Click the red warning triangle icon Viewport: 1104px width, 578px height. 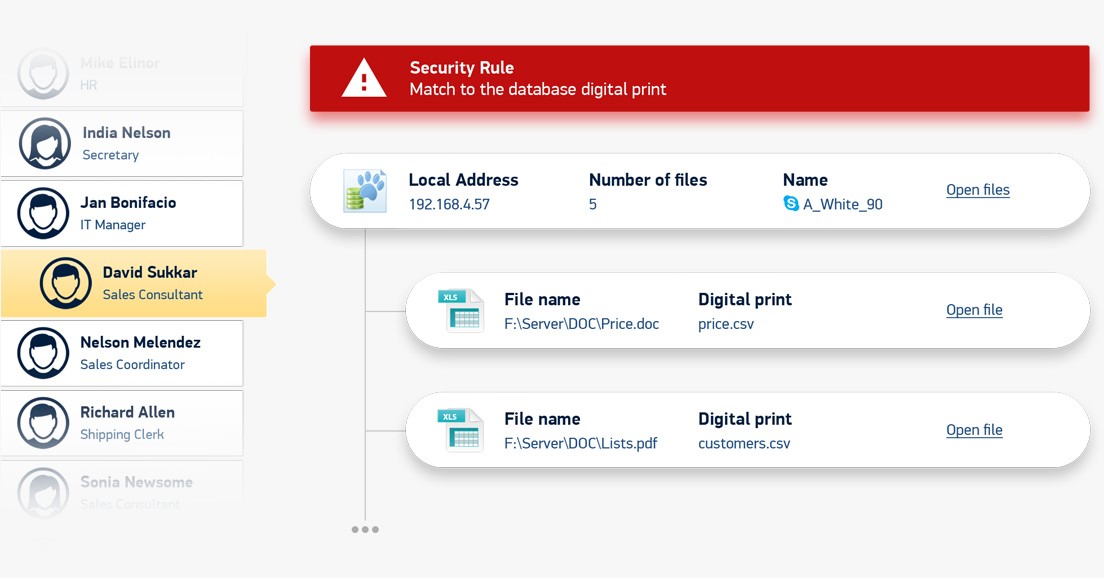pyautogui.click(x=363, y=78)
